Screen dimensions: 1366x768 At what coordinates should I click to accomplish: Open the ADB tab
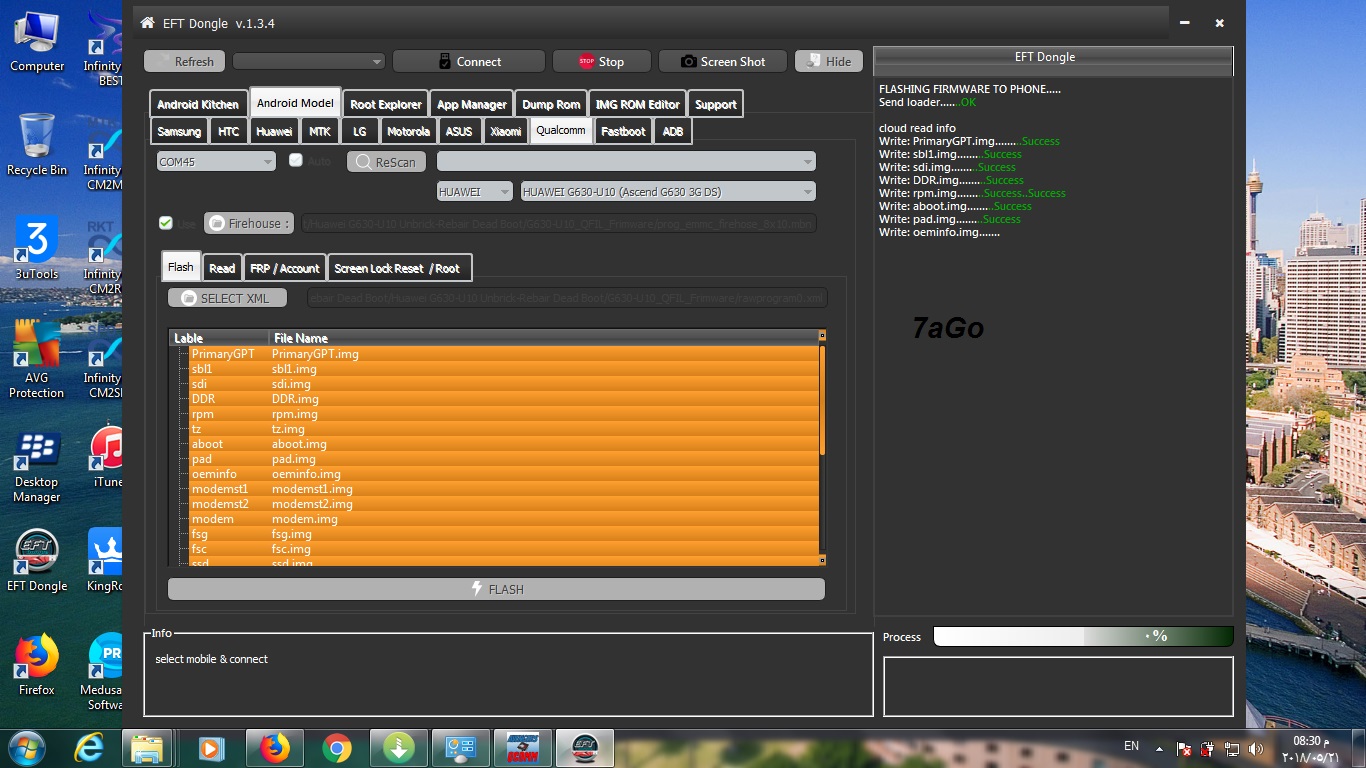coord(673,131)
